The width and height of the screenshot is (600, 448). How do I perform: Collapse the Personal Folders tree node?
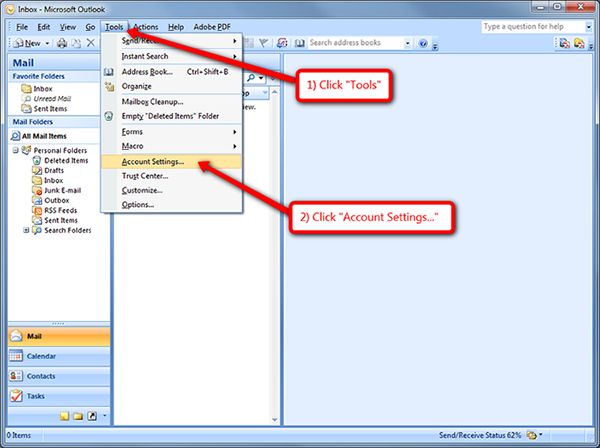[15, 150]
